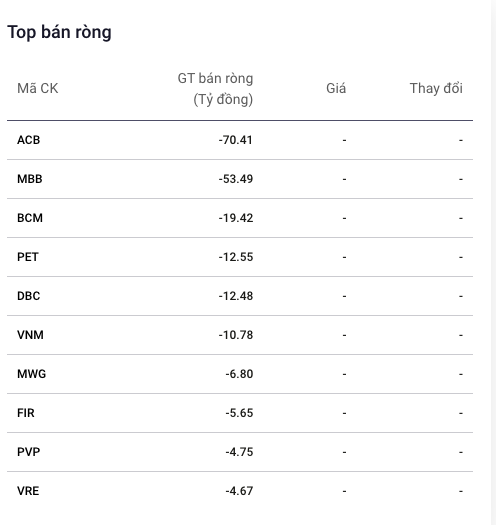Sort by Giá column header
The image size is (496, 525).
point(336,88)
